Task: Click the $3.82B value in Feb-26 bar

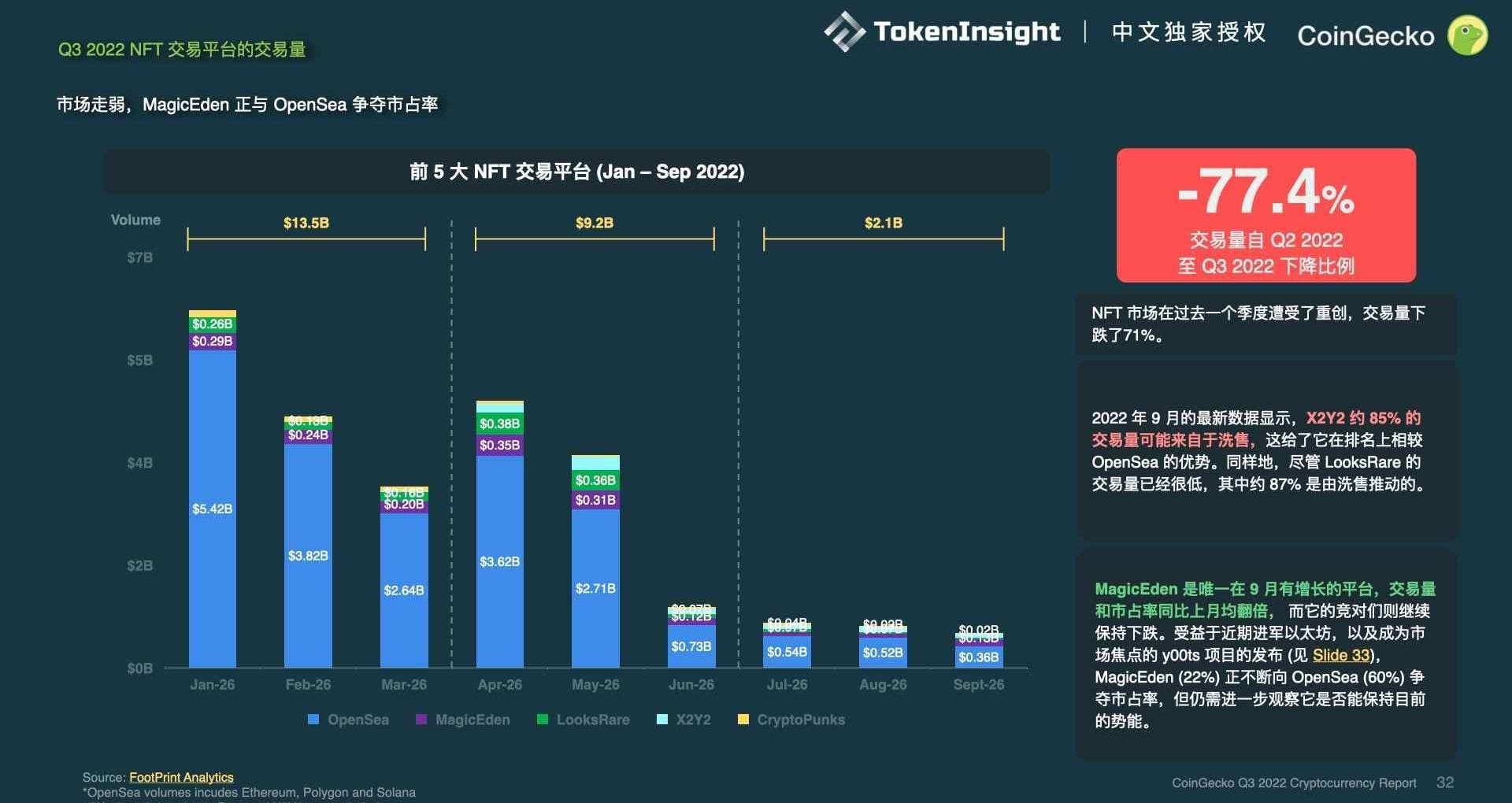Action: pyautogui.click(x=308, y=556)
